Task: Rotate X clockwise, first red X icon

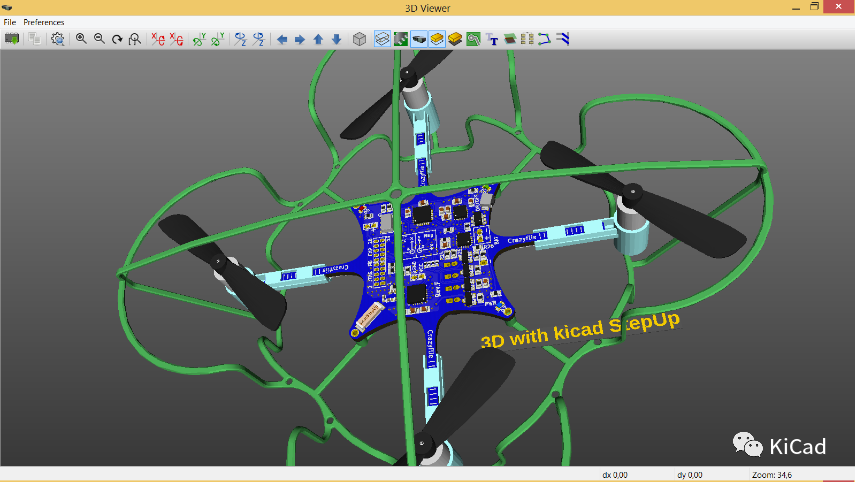Action: coord(158,39)
